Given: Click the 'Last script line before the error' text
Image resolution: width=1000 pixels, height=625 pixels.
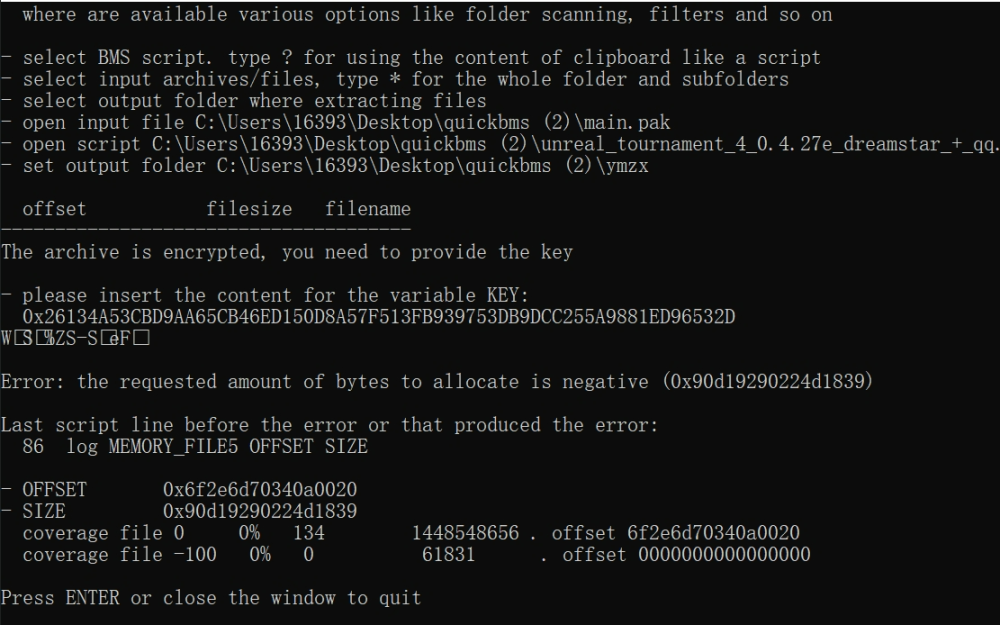Looking at the screenshot, I should (x=329, y=425).
